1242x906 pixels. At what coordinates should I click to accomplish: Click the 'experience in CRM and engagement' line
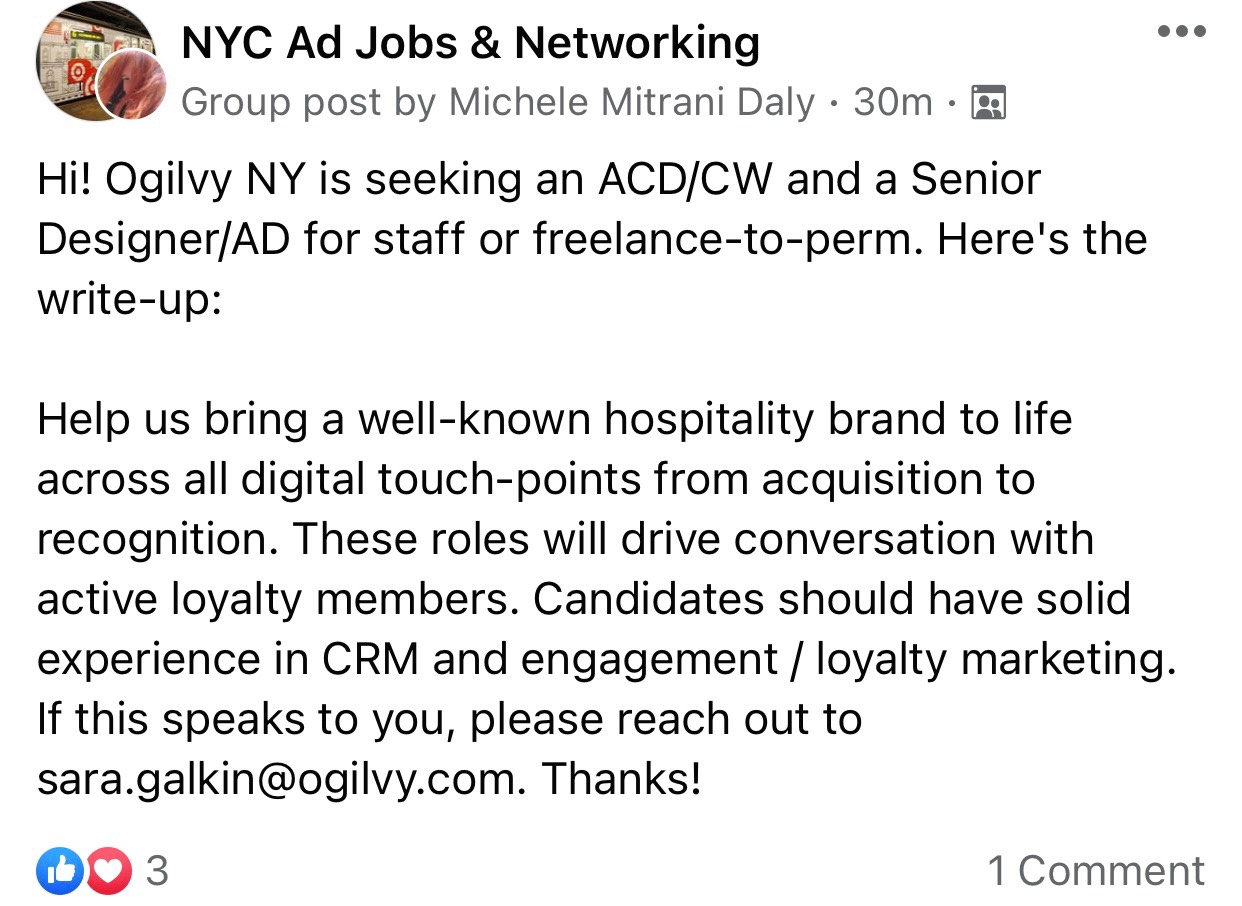point(606,660)
